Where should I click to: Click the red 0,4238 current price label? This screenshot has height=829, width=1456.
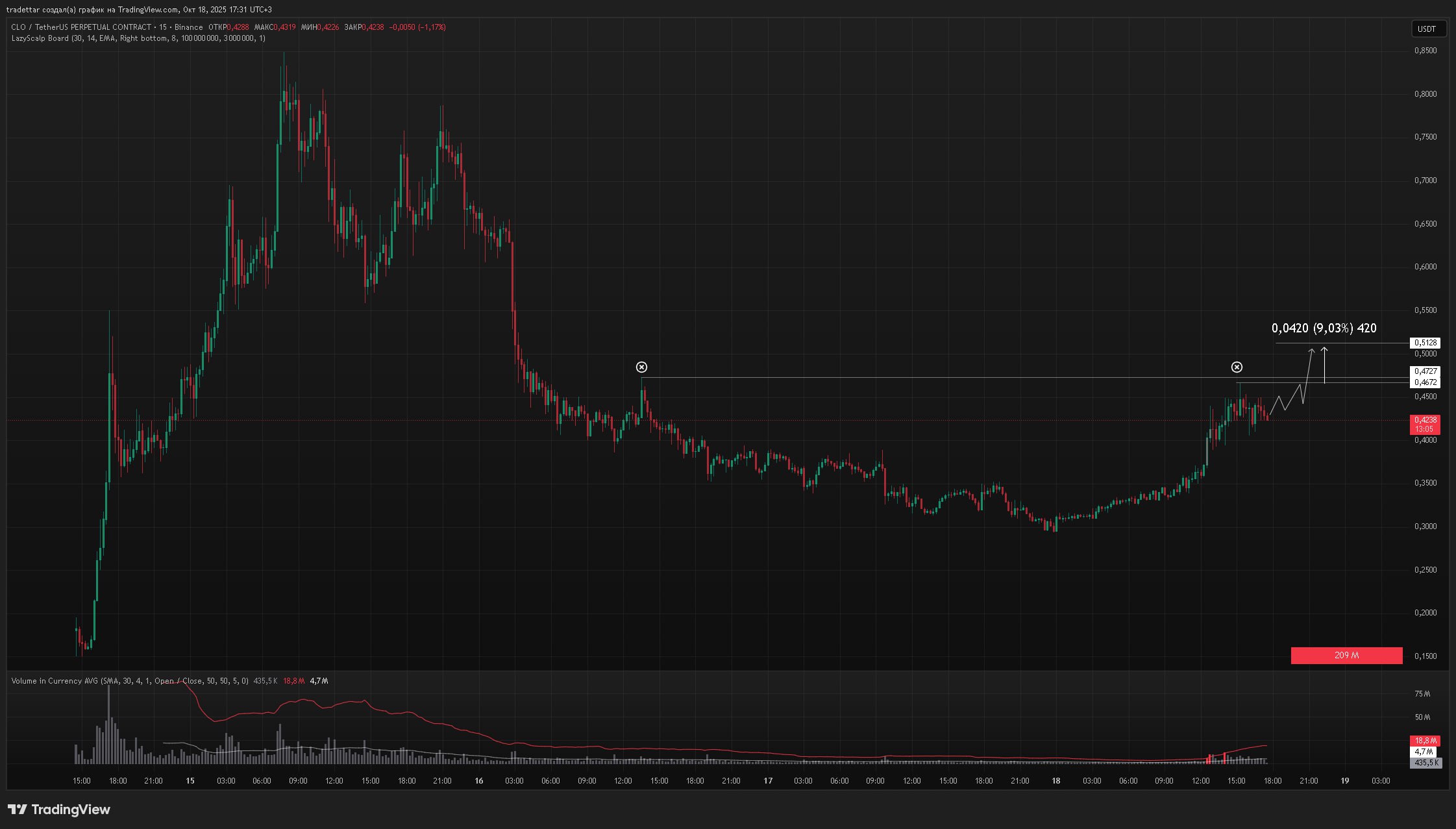point(1425,420)
